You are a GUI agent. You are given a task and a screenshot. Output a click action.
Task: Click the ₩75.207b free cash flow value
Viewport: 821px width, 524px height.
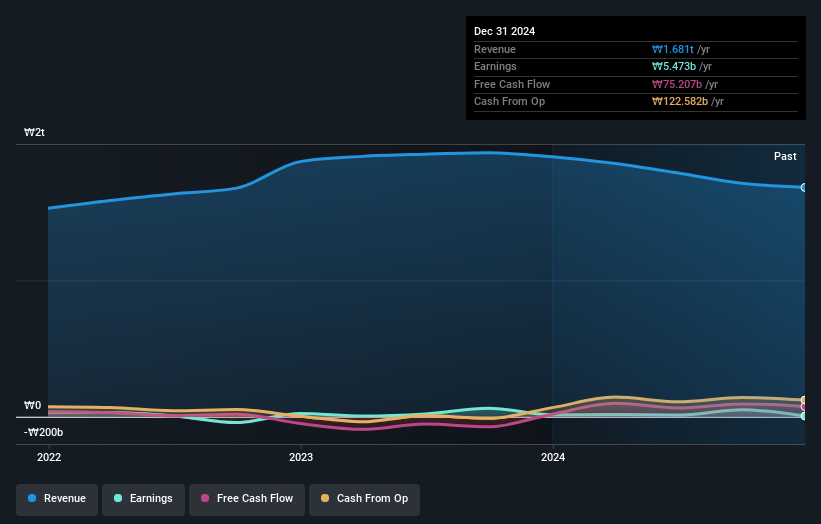[677, 84]
